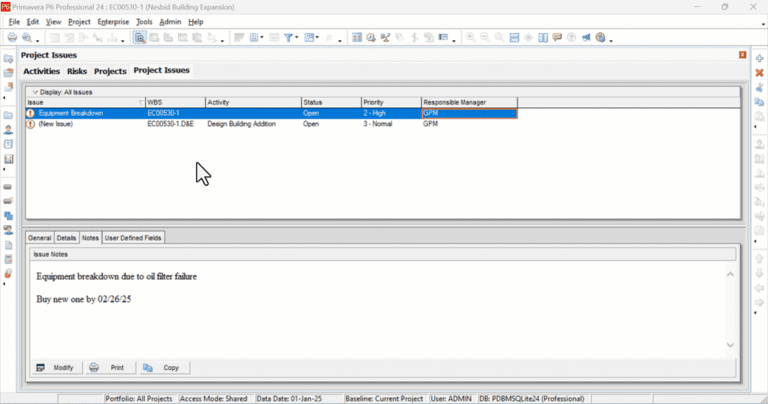Open the Filter funnel tool
Viewport: 768px width, 404px height.
288,38
